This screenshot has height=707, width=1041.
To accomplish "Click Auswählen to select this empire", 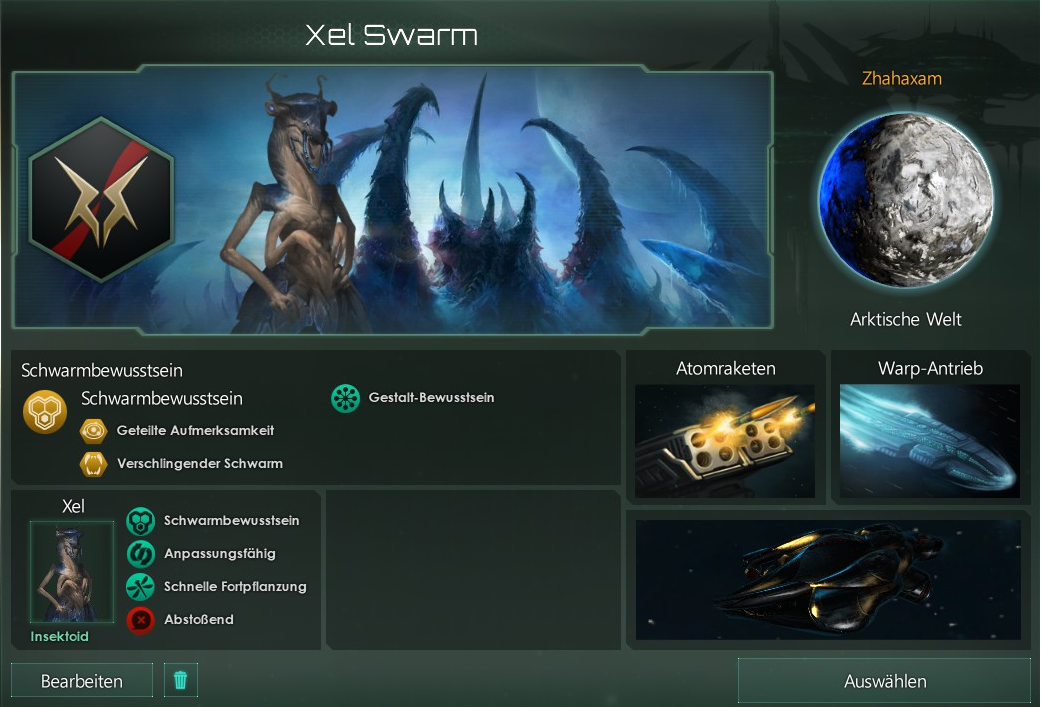I will 884,680.
